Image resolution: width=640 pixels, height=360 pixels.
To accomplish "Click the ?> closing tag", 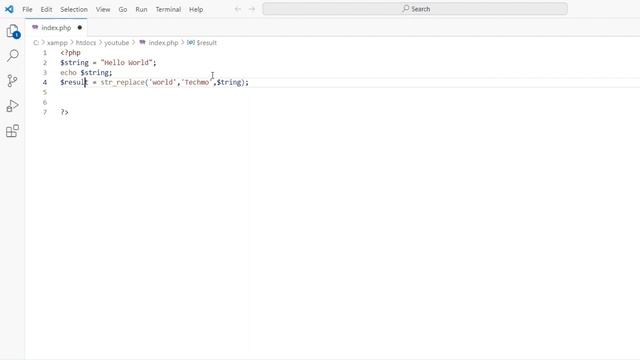I will click(x=64, y=112).
